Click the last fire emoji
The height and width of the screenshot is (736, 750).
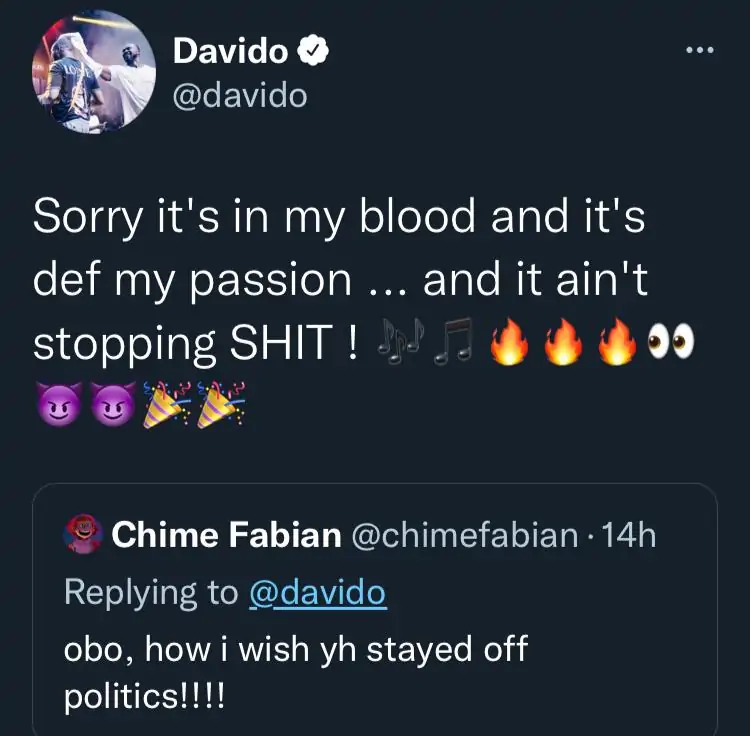click(x=614, y=345)
